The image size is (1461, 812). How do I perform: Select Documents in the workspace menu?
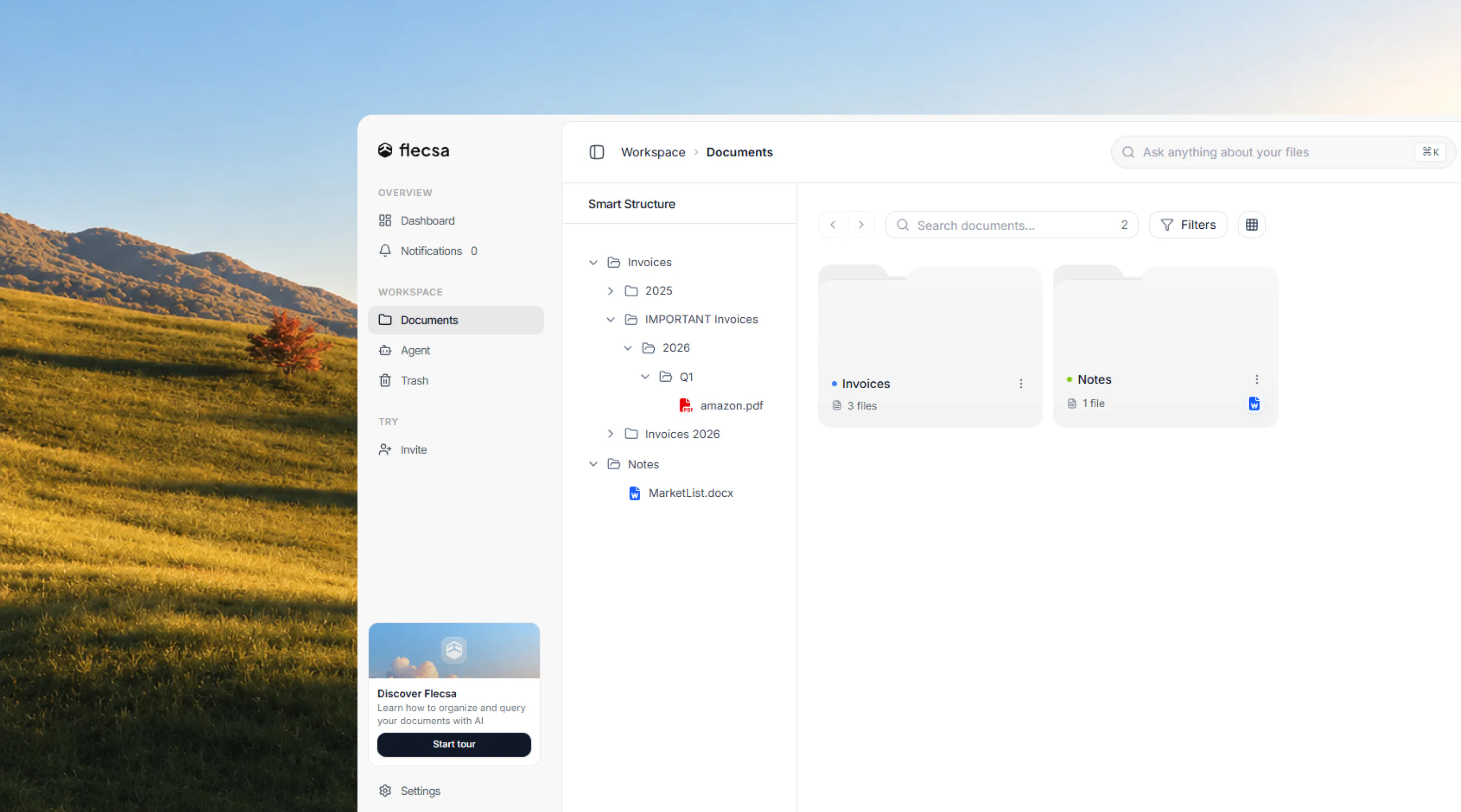point(456,320)
